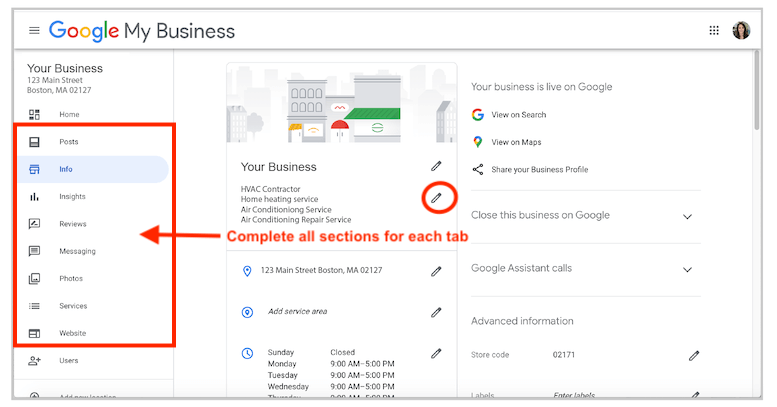Edit business hours pencil icon
This screenshot has width=777, height=407.
pyautogui.click(x=436, y=353)
